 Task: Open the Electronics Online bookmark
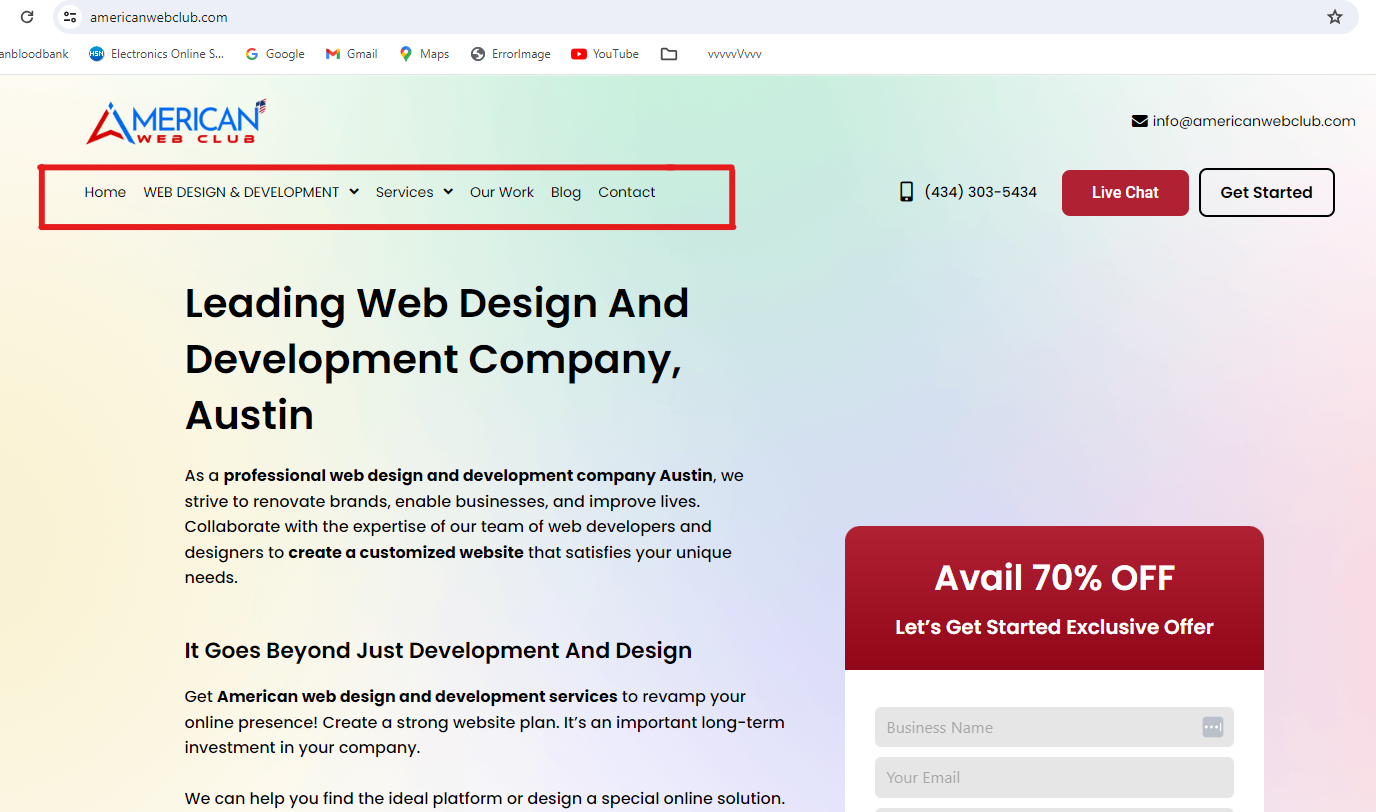[x=157, y=54]
